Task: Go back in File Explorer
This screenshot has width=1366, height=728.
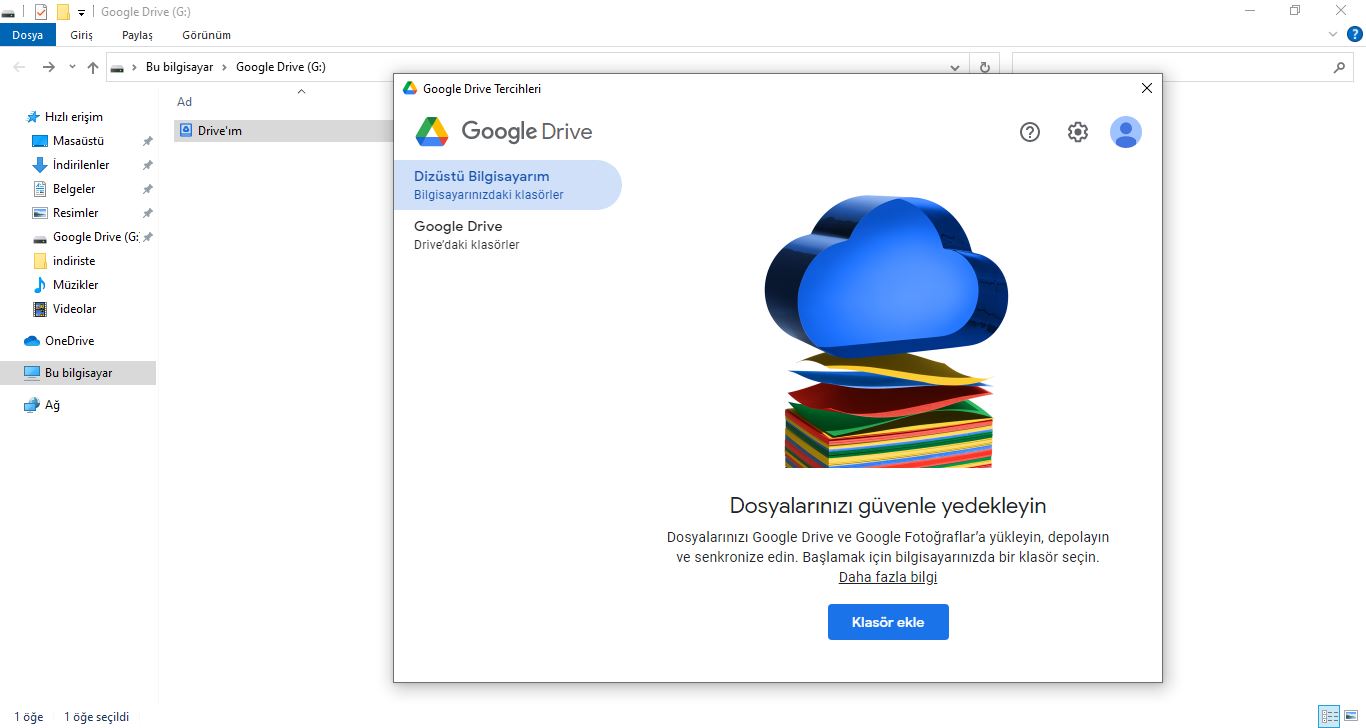Action: pyautogui.click(x=20, y=67)
